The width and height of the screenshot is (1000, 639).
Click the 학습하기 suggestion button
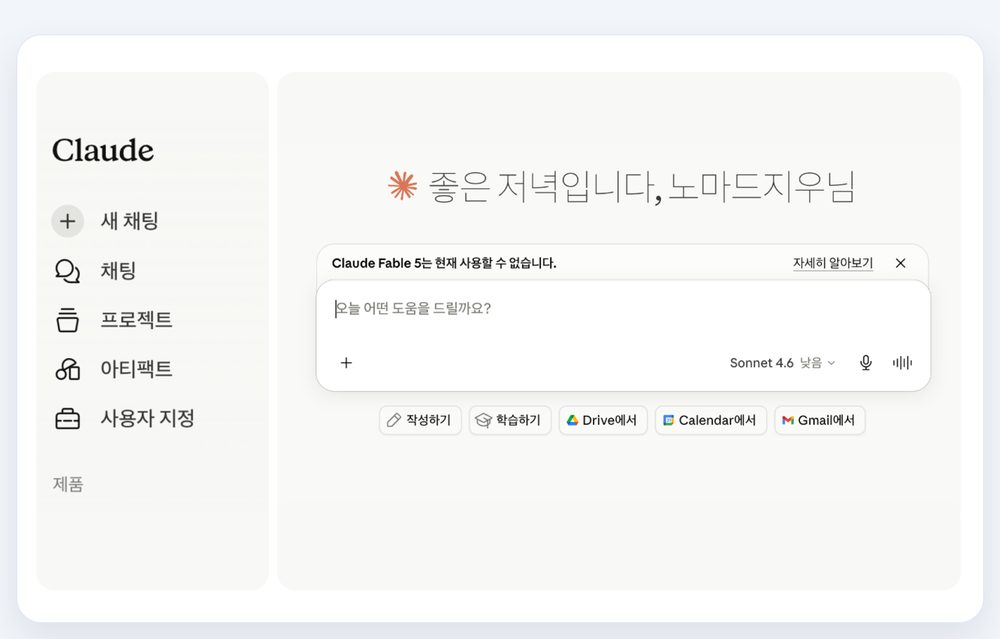pos(510,420)
